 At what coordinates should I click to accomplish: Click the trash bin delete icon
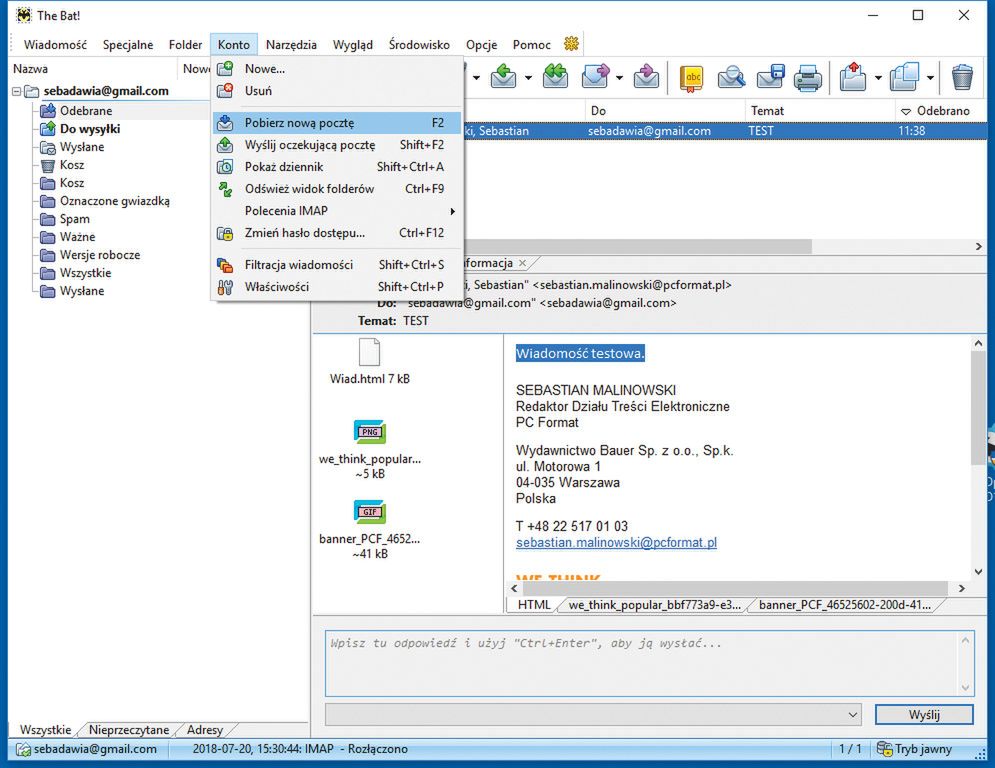(x=962, y=77)
